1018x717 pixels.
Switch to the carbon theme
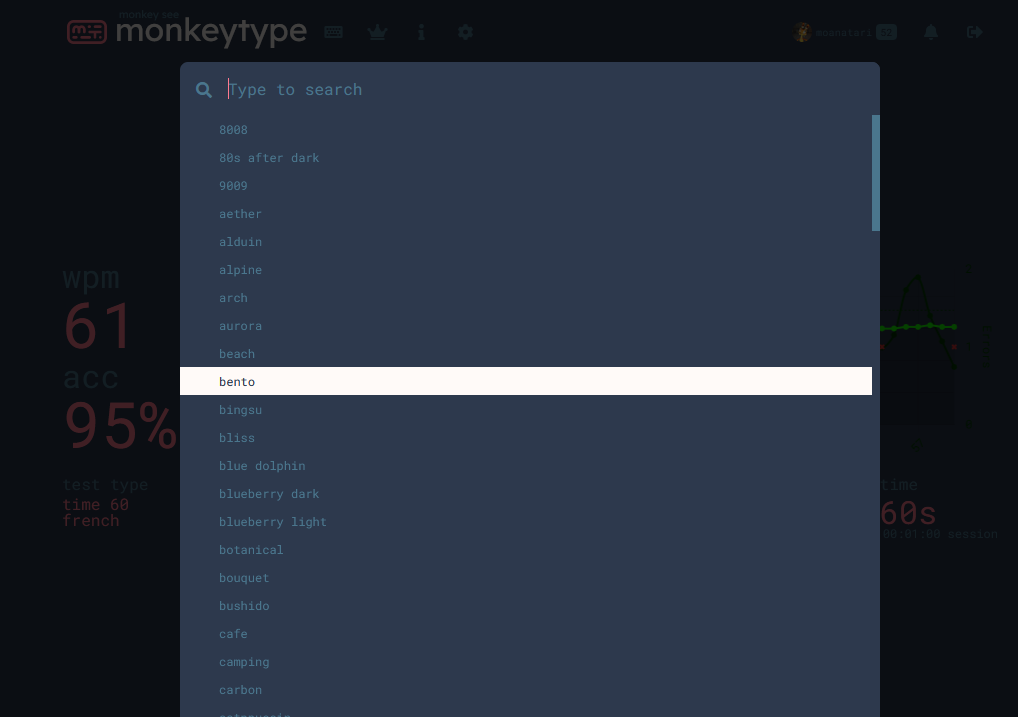(x=240, y=689)
